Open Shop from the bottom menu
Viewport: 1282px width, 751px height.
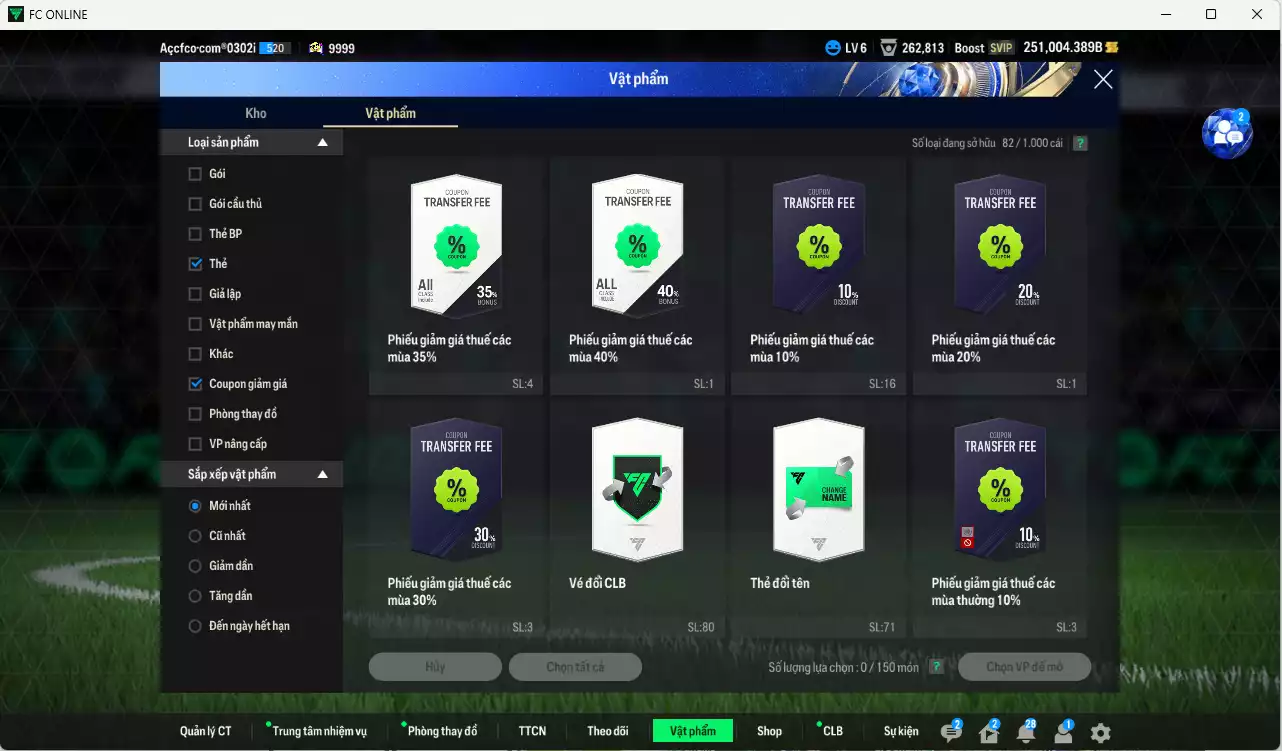click(x=769, y=731)
